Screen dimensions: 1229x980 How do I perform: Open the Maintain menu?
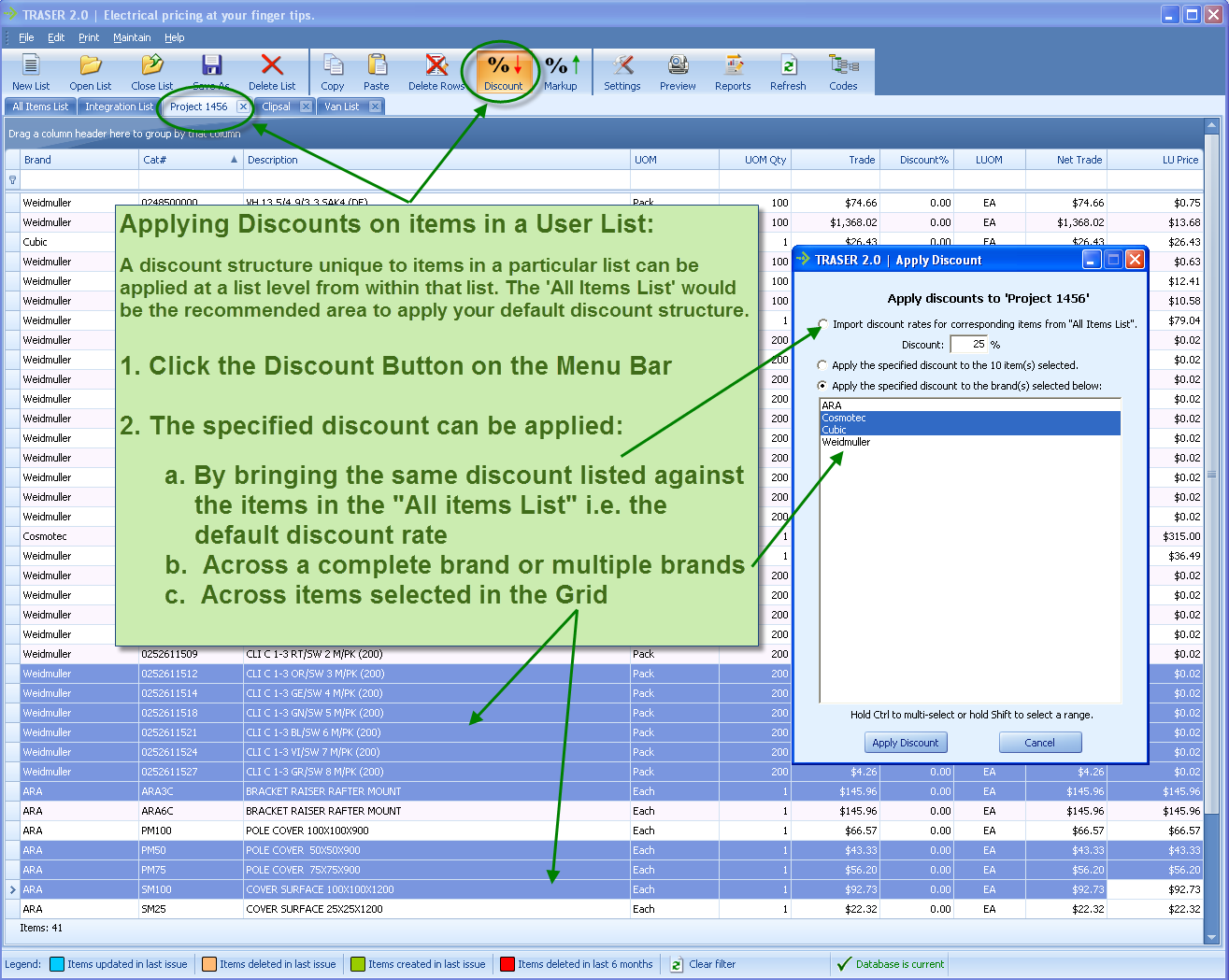pyautogui.click(x=132, y=37)
